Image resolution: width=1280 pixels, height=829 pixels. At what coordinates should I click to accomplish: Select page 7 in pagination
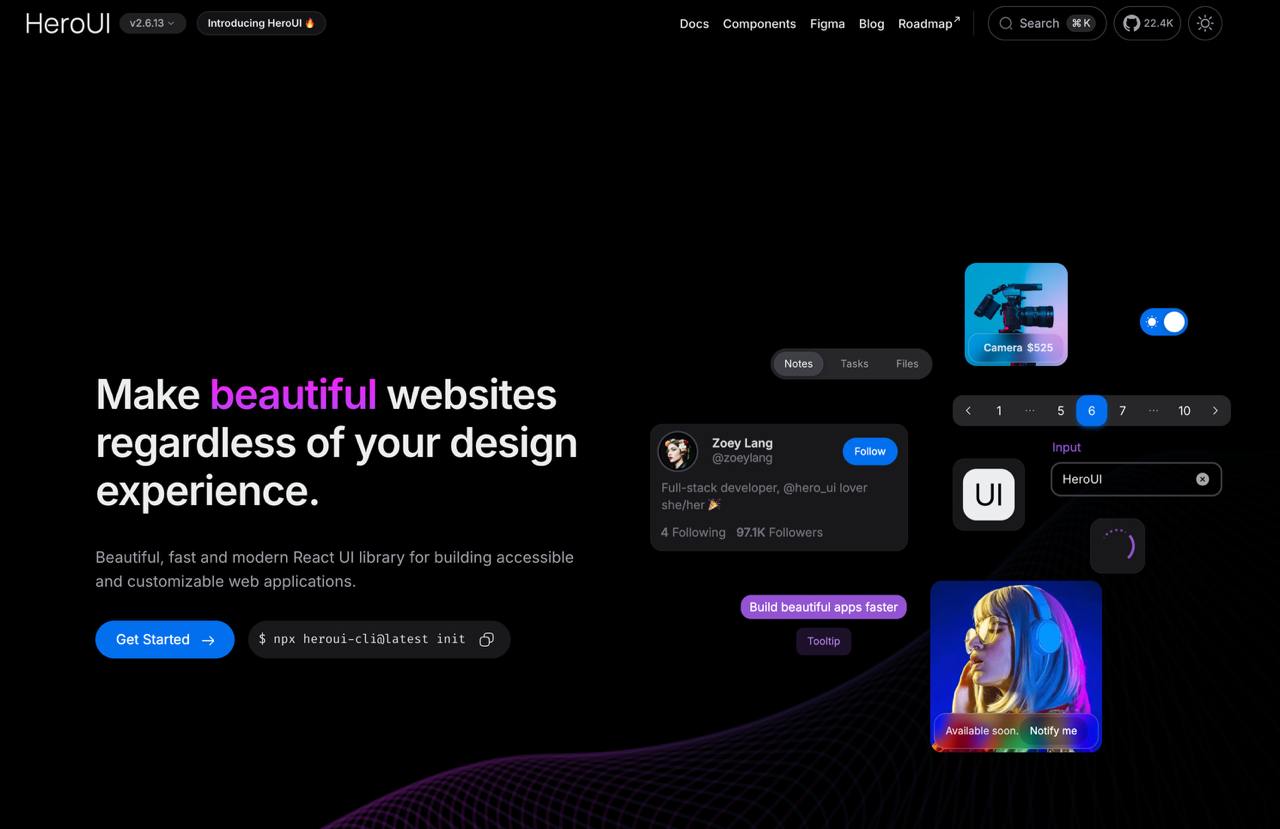(1122, 411)
